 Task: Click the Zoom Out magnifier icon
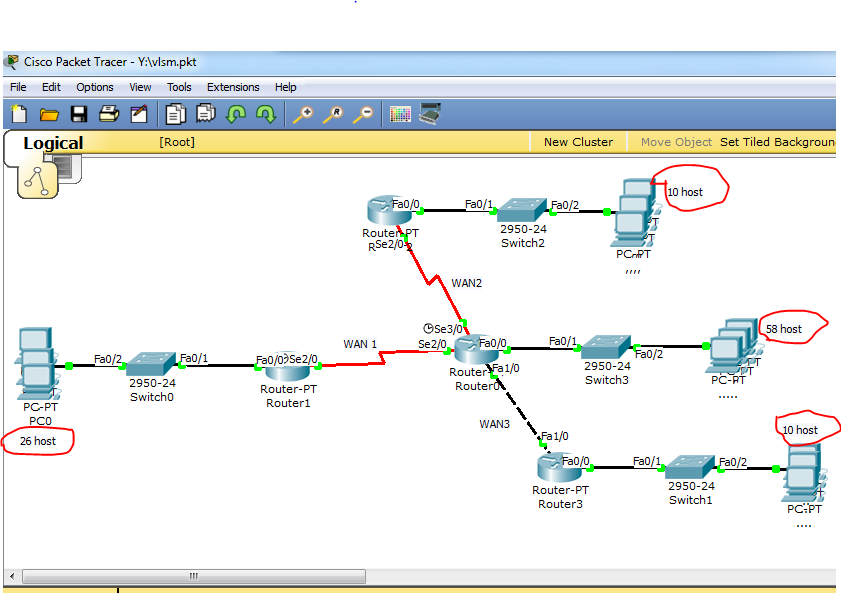363,114
